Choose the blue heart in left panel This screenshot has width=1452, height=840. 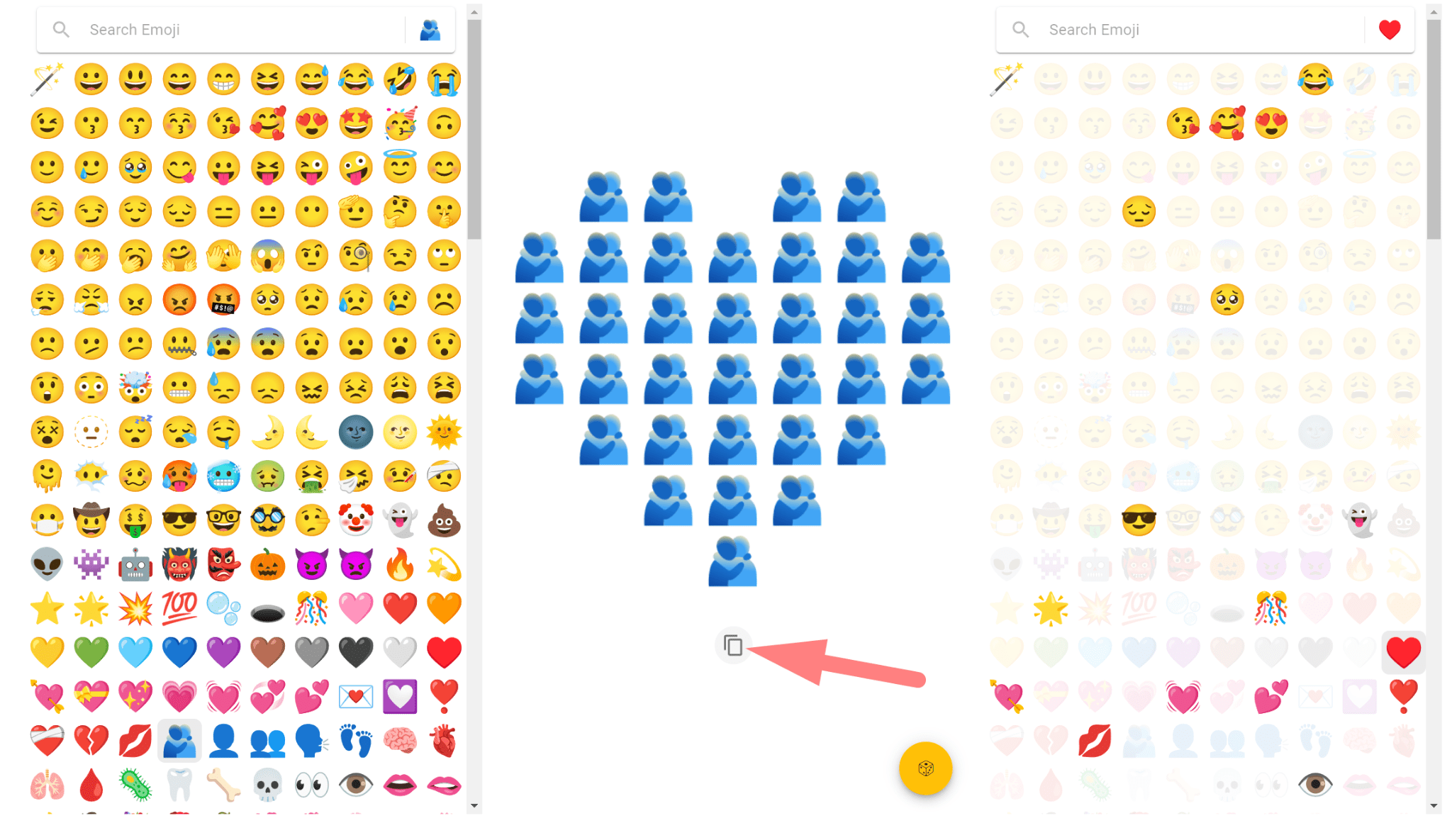click(x=179, y=652)
